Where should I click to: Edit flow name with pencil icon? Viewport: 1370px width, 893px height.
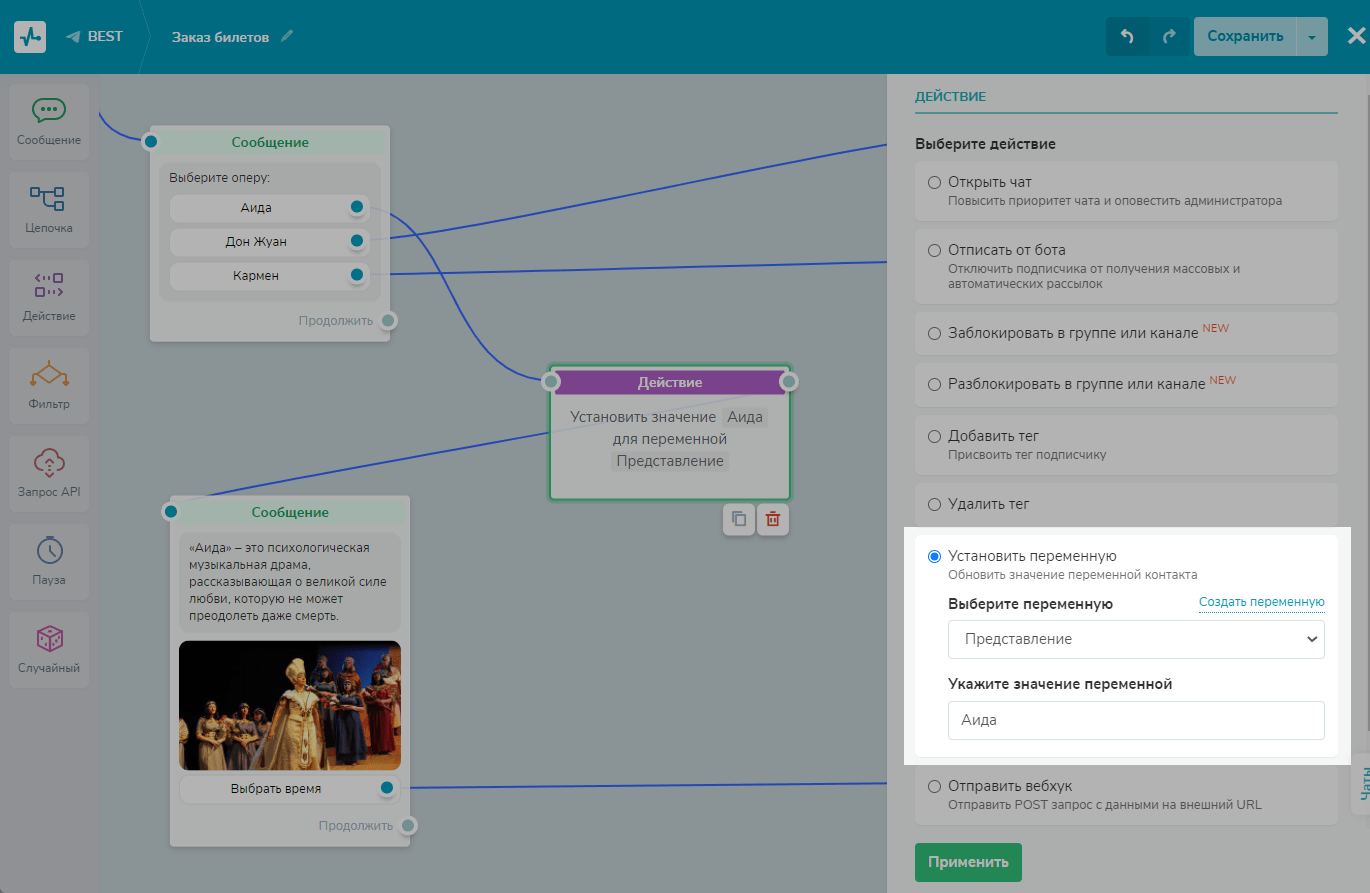click(x=288, y=37)
